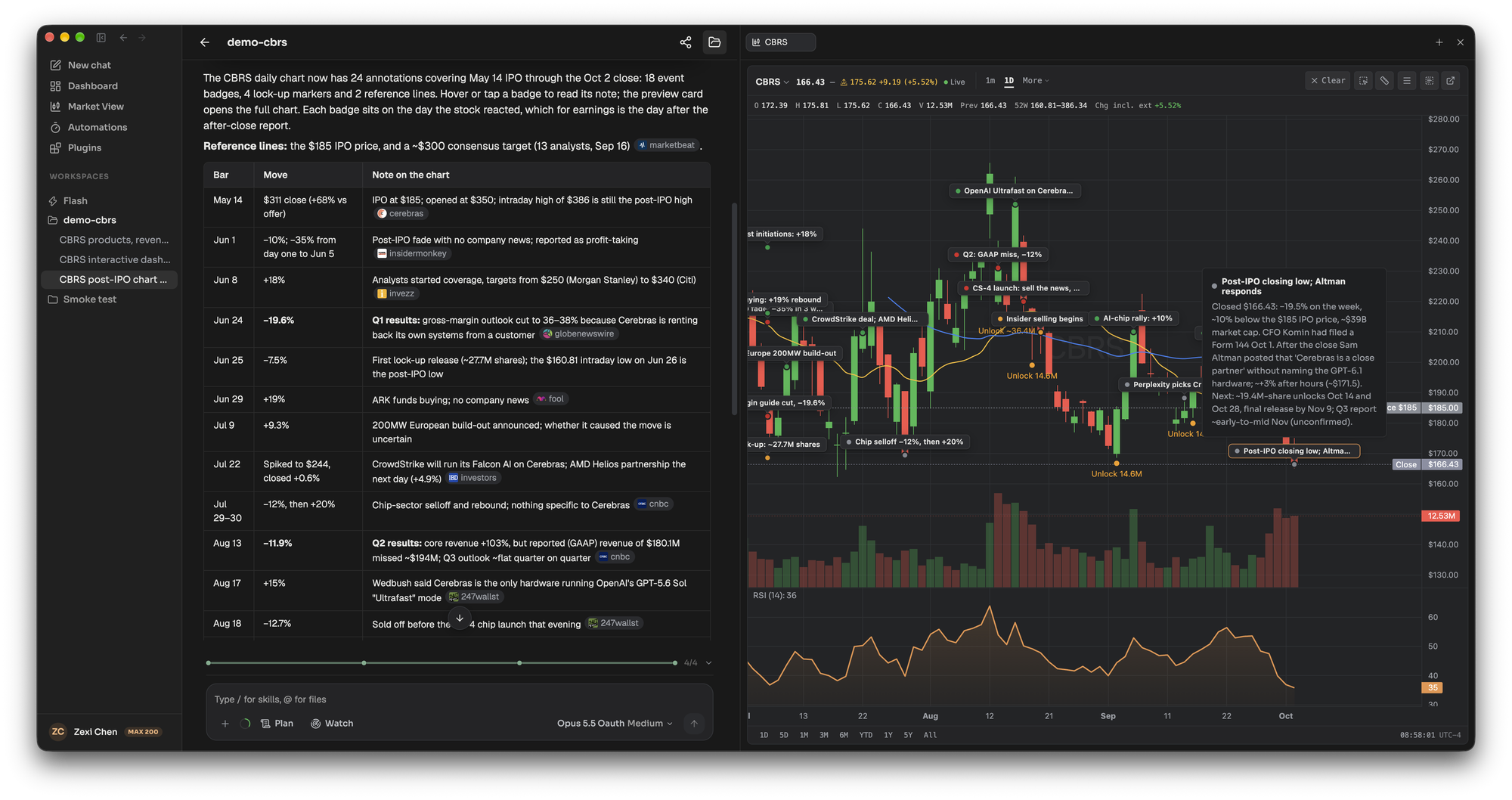The width and height of the screenshot is (1512, 800).
Task: Open the marketbeat source link
Action: click(x=668, y=145)
